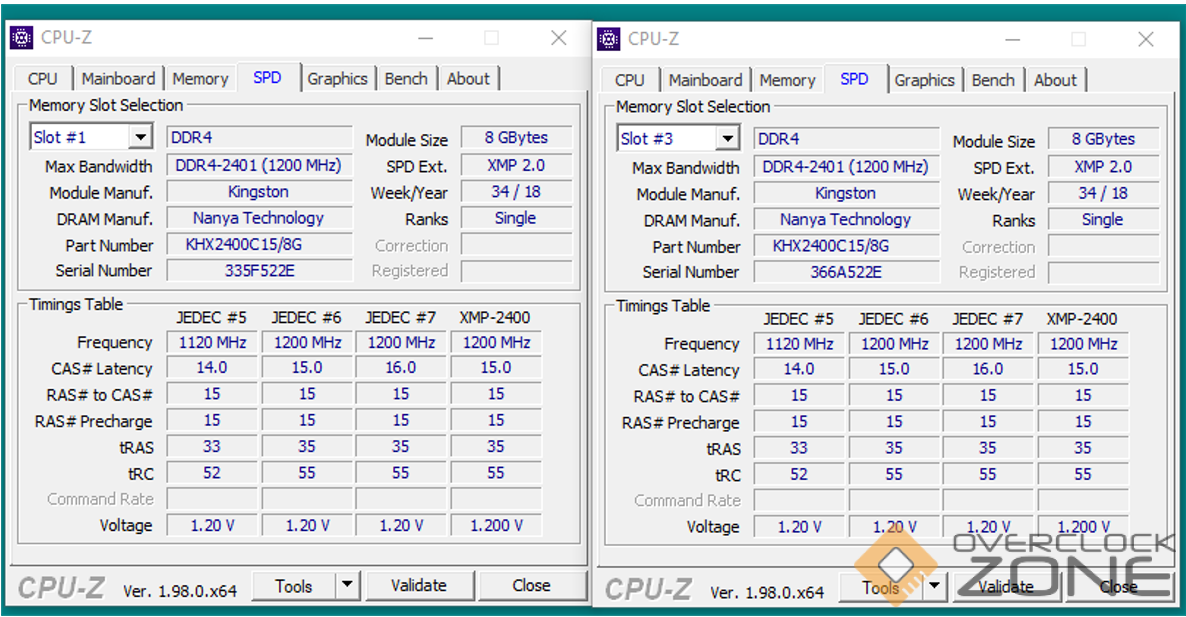The height and width of the screenshot is (617, 1186).
Task: Click the Part Number field in left window
Action: coord(258,245)
